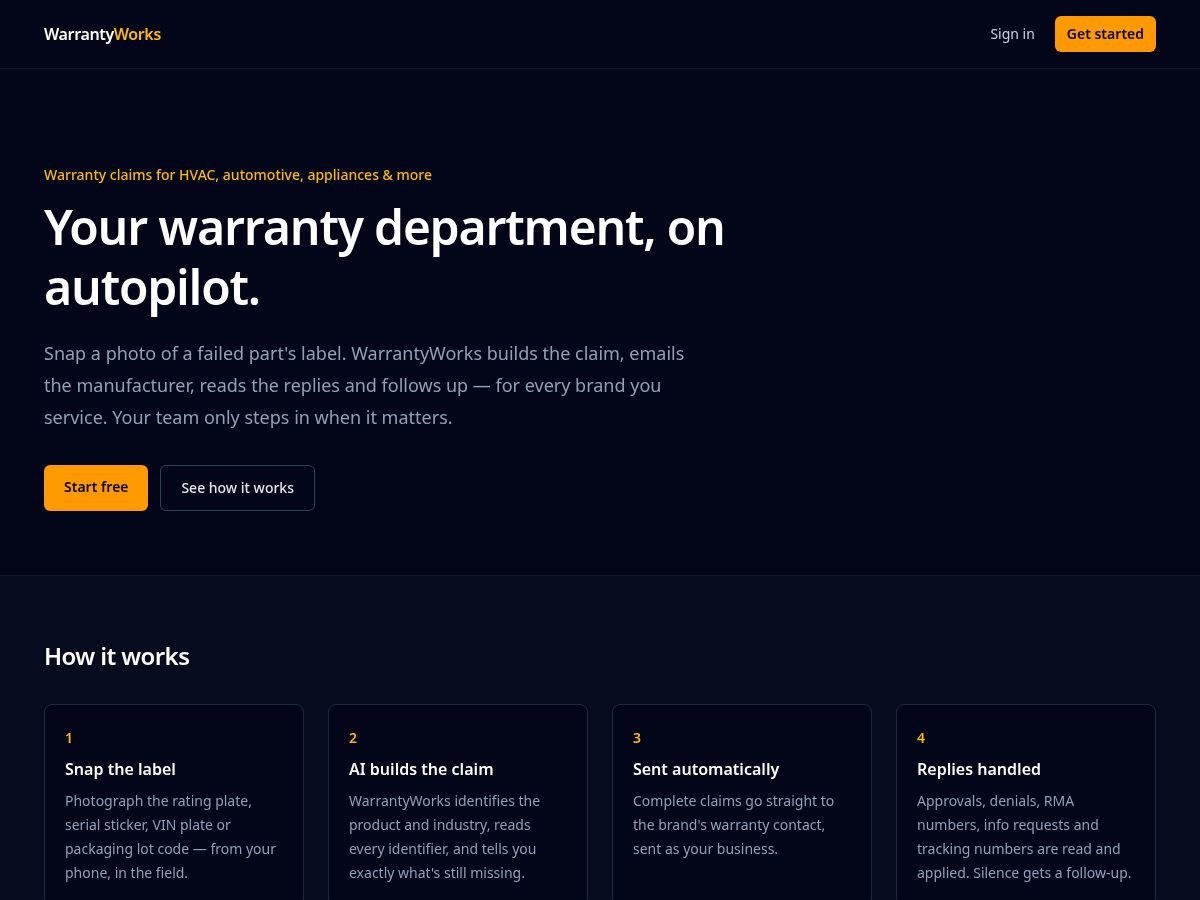
Task: Click description 'Complete claims go straight'
Action: (x=733, y=825)
